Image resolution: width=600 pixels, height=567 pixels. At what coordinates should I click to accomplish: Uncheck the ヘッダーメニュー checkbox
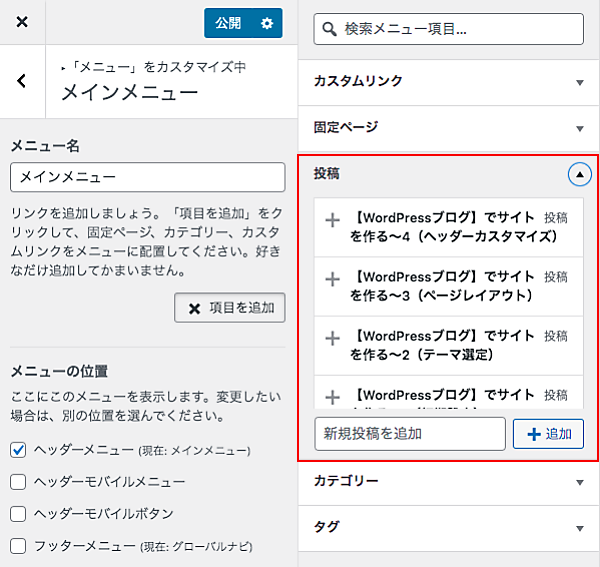click(18, 450)
